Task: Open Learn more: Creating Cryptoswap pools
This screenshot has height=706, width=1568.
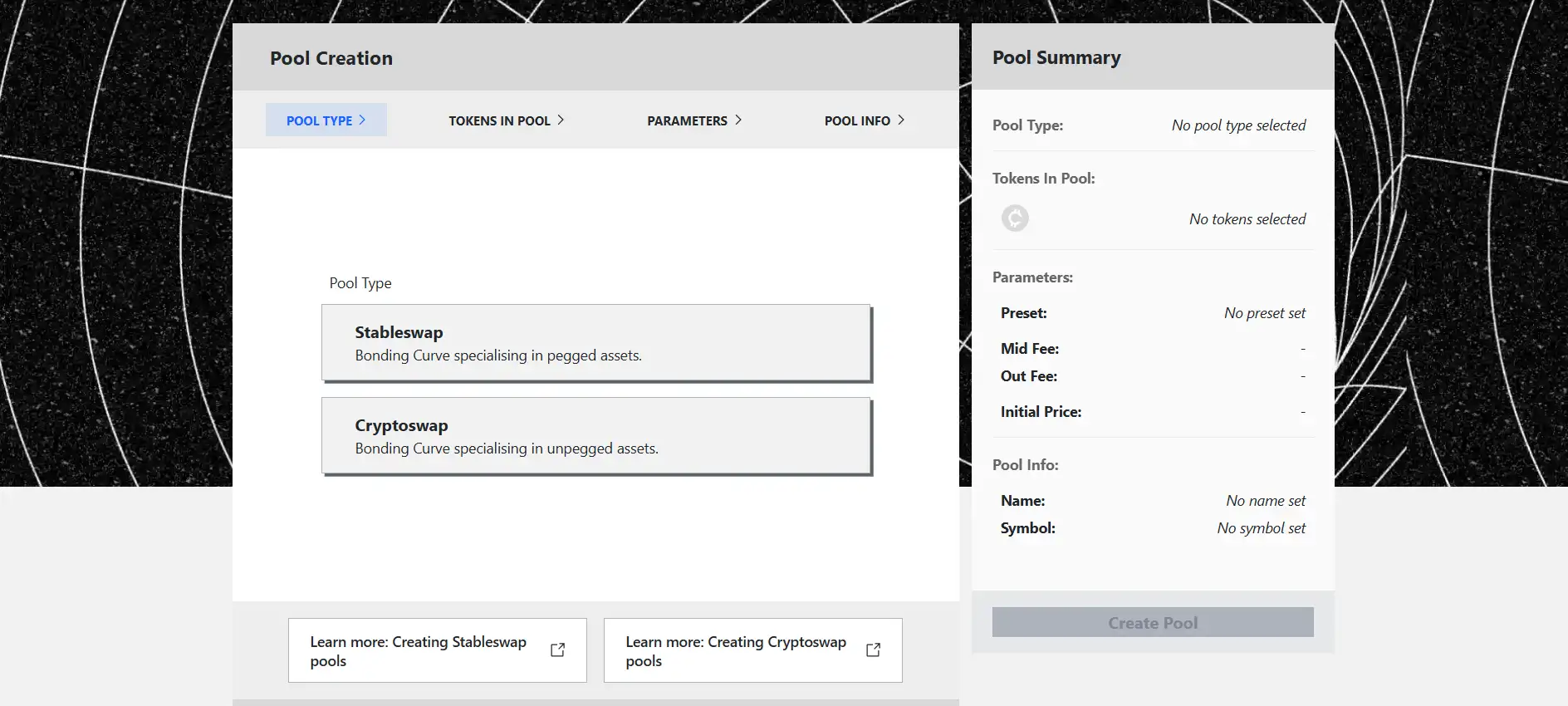Action: click(x=736, y=650)
